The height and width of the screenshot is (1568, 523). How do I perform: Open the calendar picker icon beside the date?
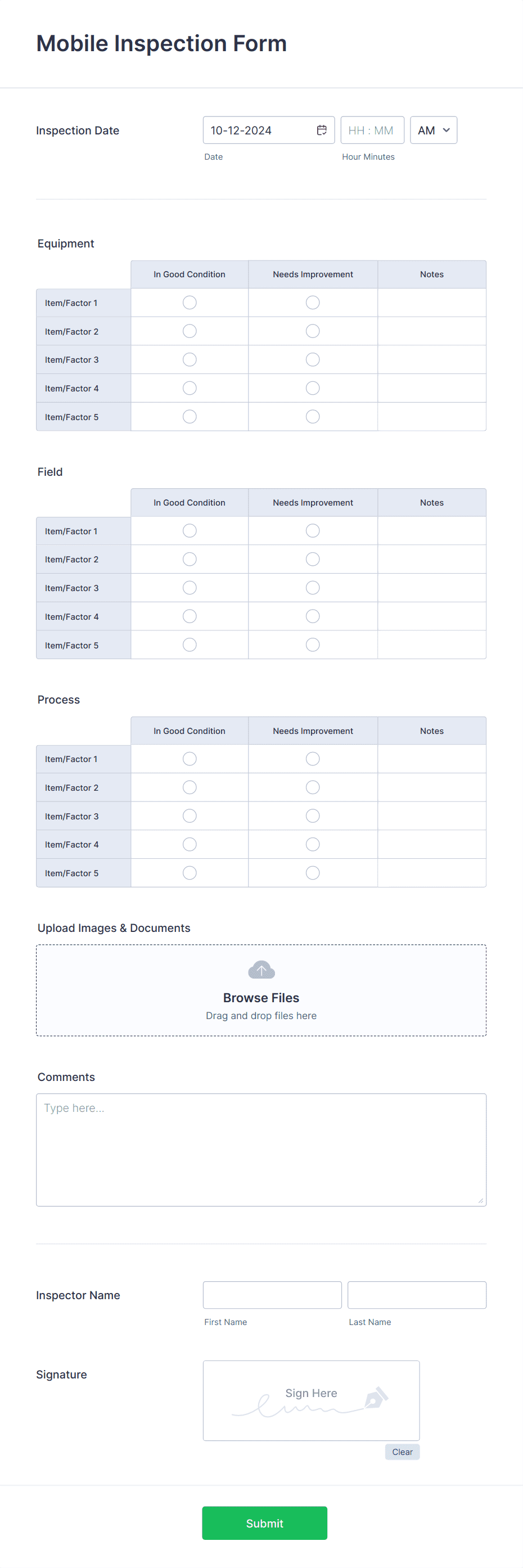click(322, 130)
